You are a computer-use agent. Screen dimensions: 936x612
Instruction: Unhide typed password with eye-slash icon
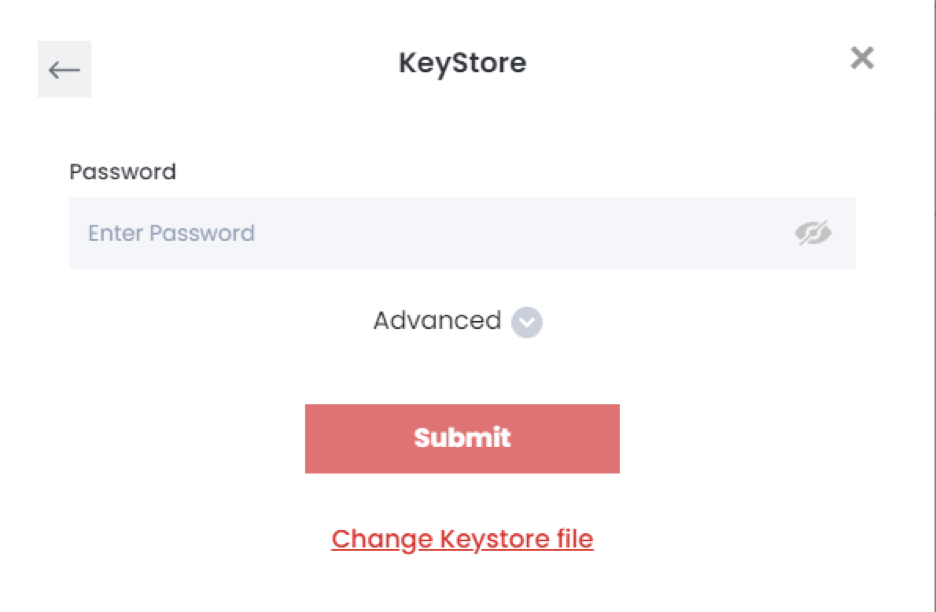813,233
